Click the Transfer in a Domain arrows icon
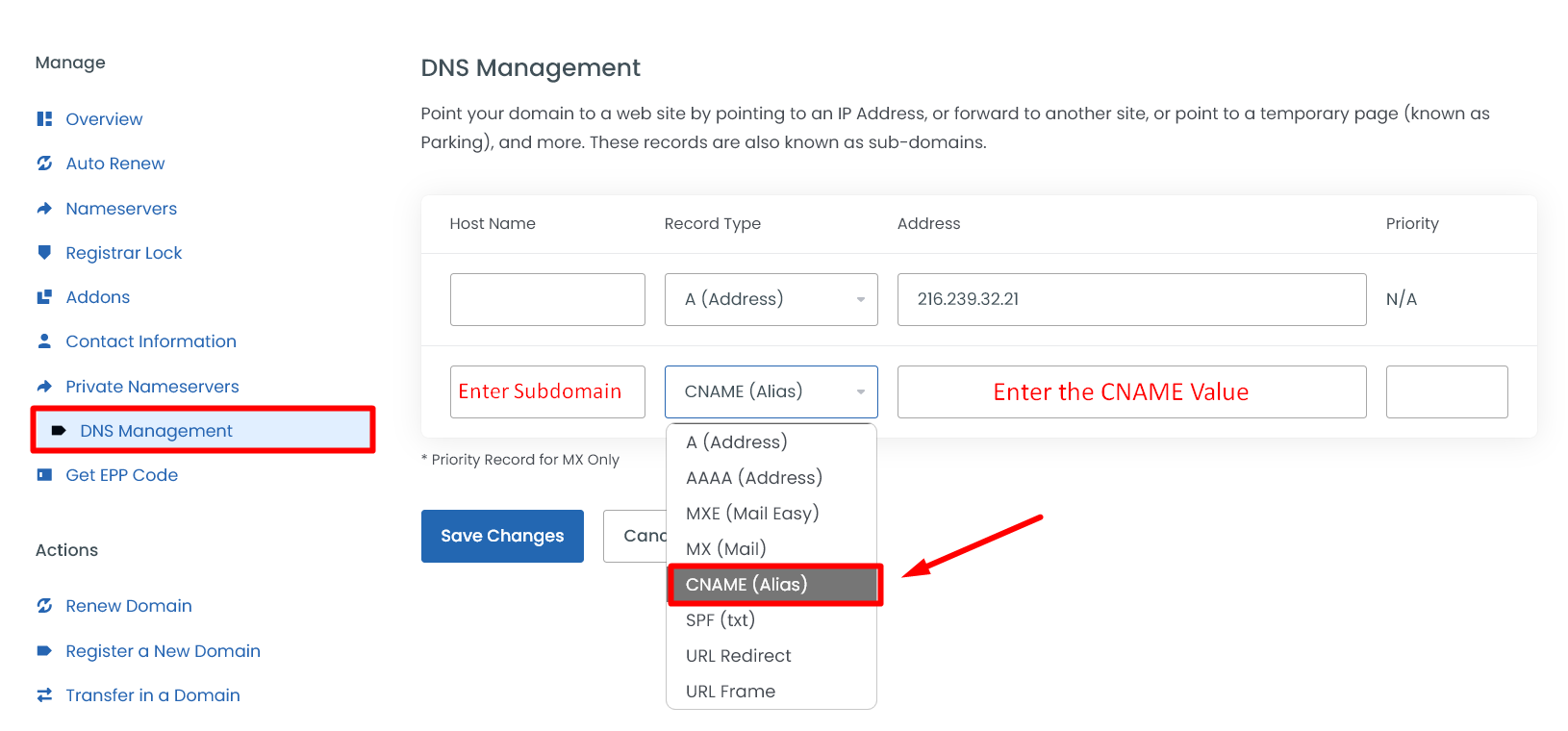The width and height of the screenshot is (1568, 731). [44, 695]
